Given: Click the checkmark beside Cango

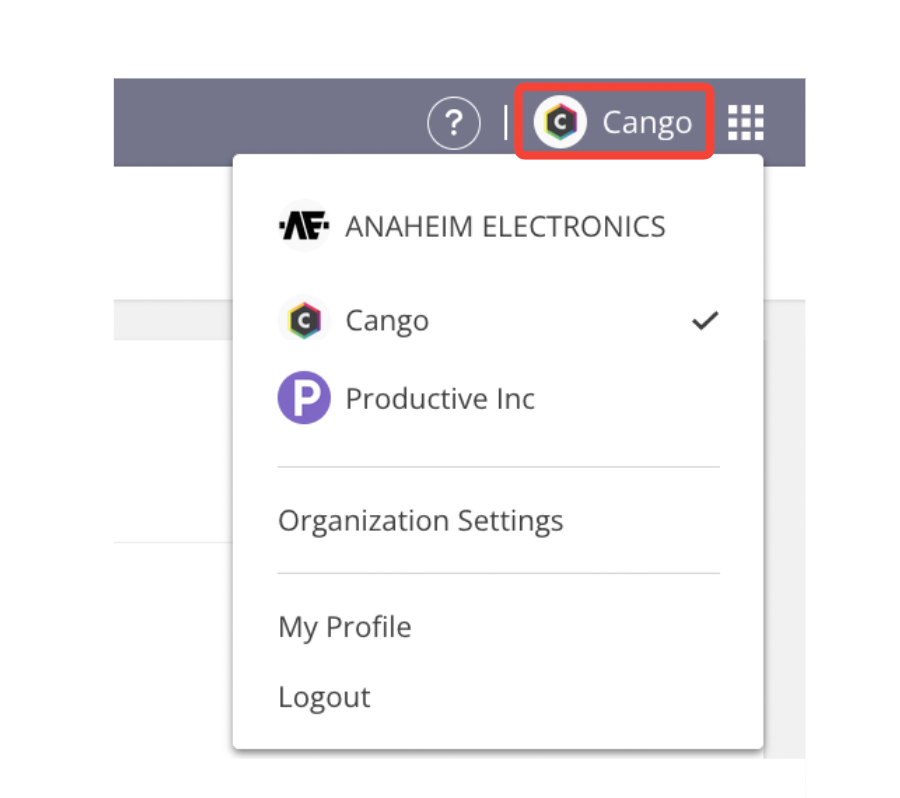Looking at the screenshot, I should coord(706,321).
